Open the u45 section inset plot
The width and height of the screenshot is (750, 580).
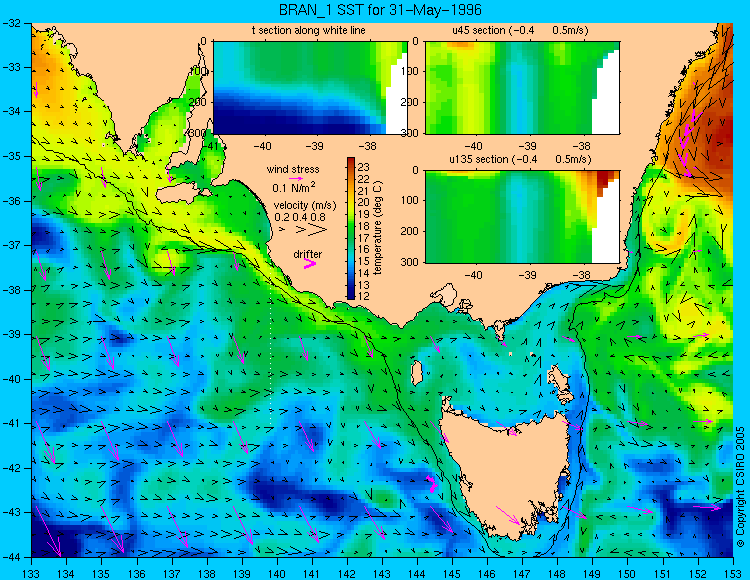coord(522,88)
